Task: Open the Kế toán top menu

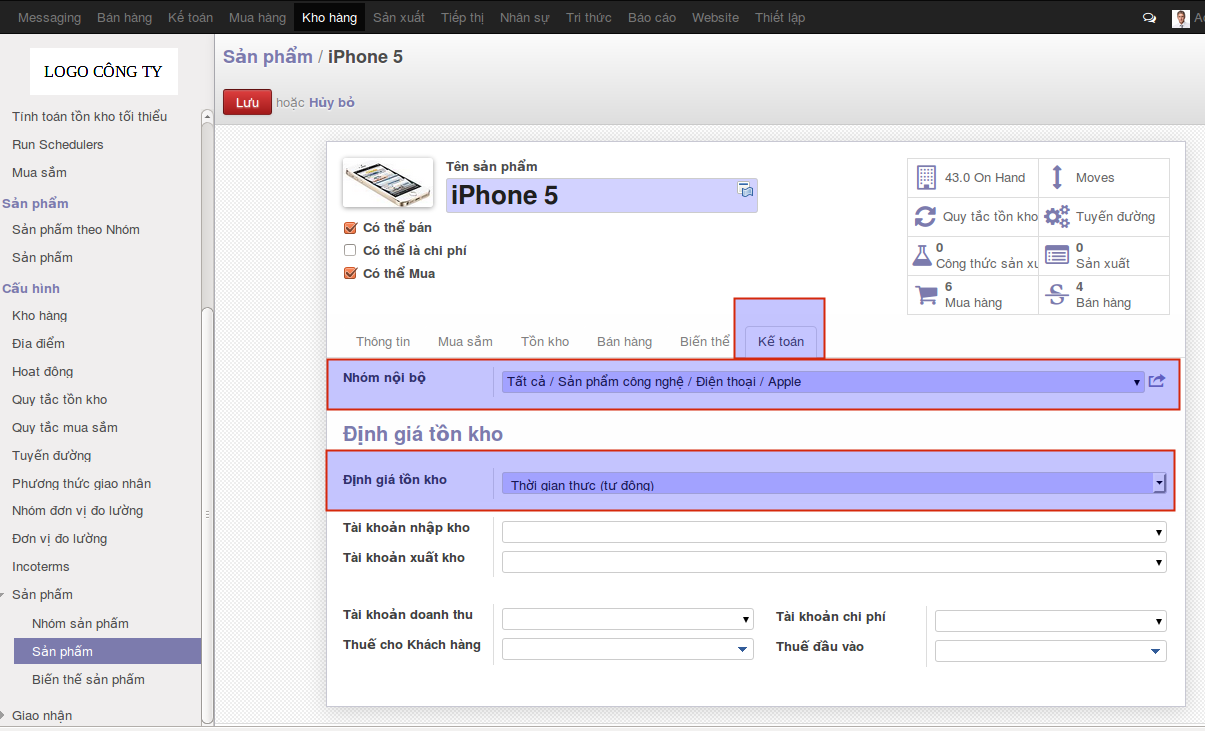Action: coord(190,18)
